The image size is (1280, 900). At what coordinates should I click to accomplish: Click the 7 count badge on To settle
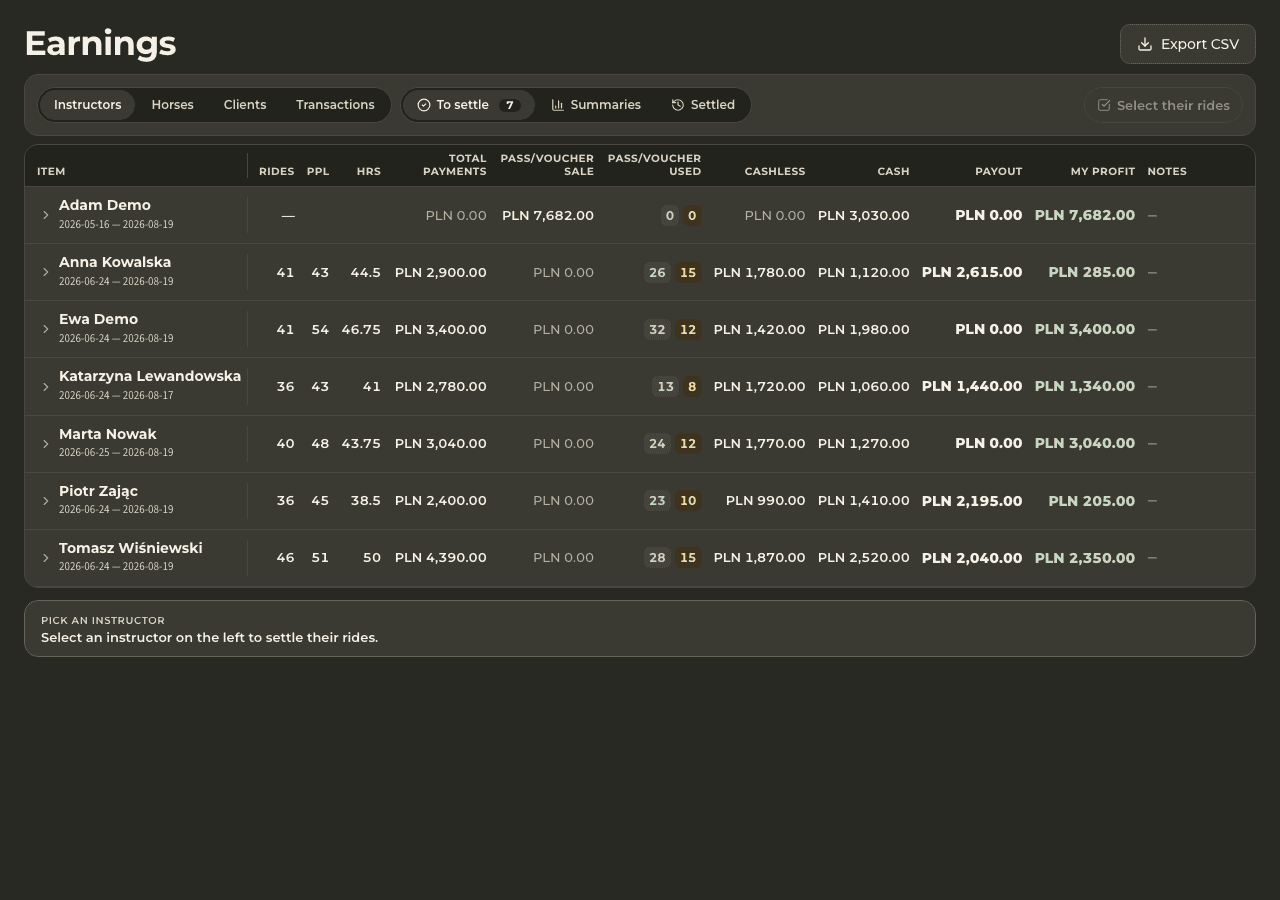510,105
